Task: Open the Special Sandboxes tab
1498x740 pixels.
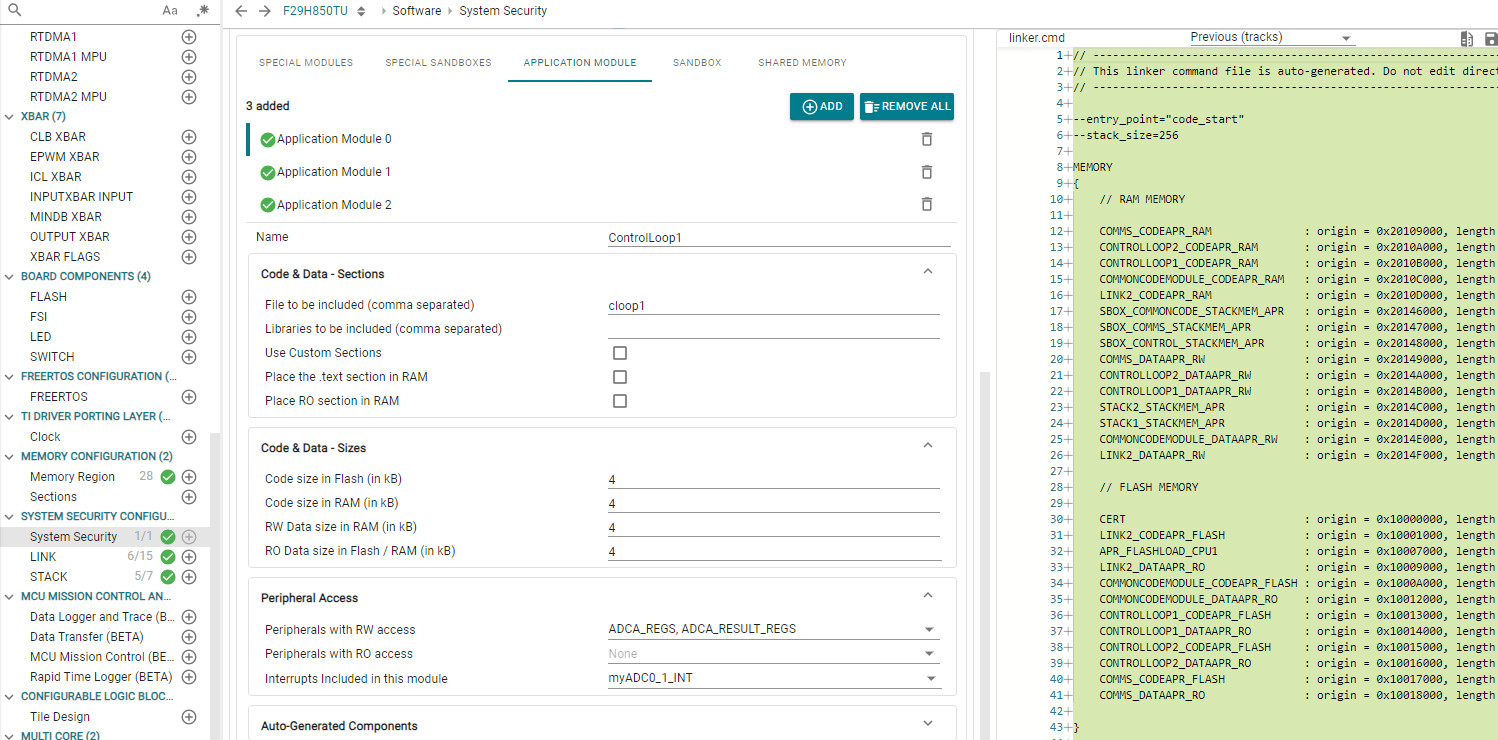Action: click(x=438, y=63)
